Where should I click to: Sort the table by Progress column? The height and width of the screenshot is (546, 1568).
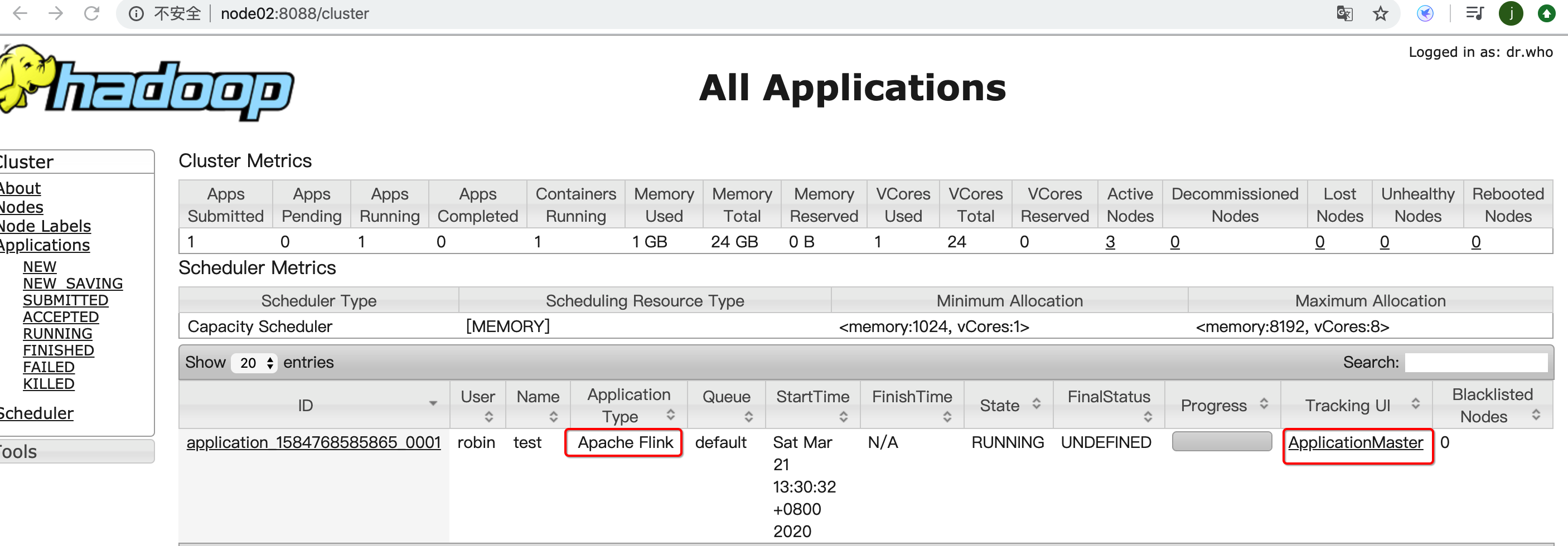(1223, 405)
